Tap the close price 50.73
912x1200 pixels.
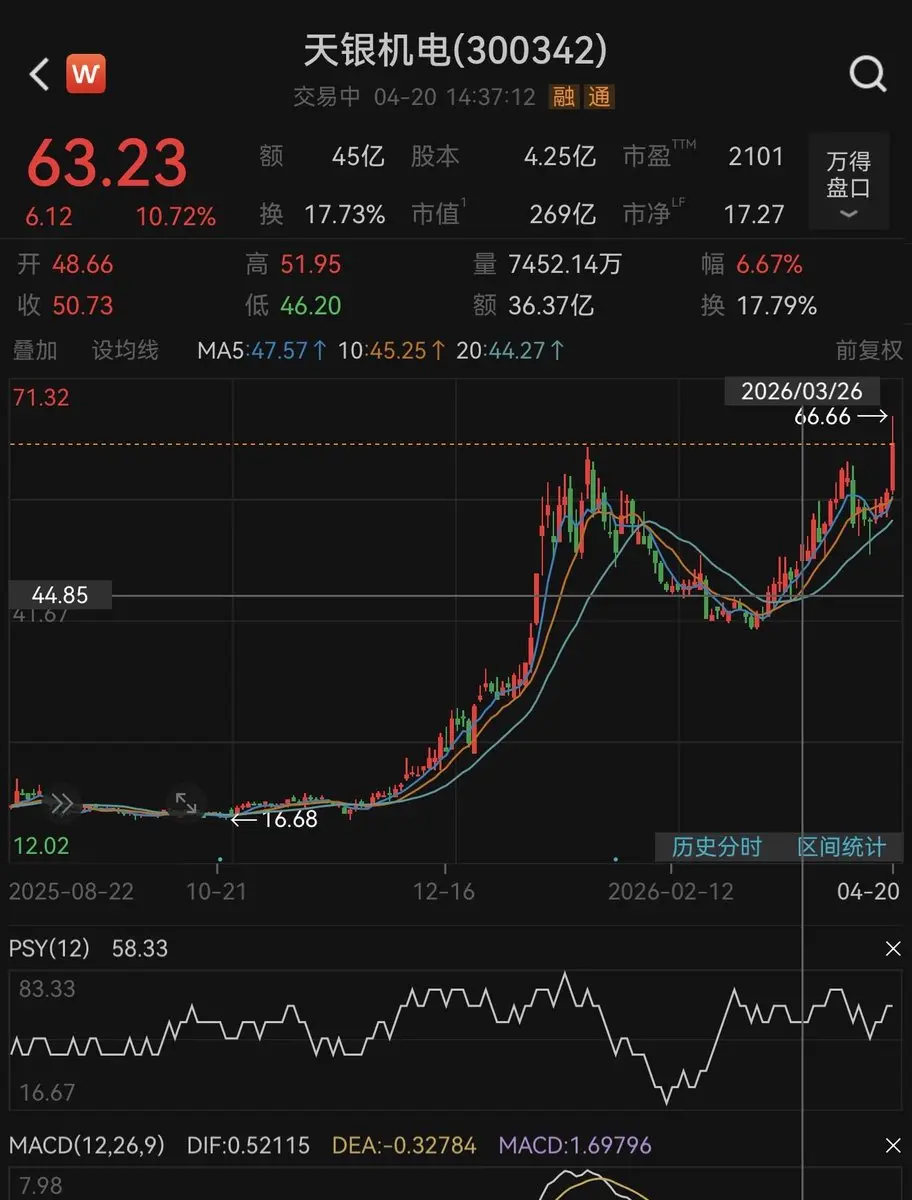[x=83, y=305]
